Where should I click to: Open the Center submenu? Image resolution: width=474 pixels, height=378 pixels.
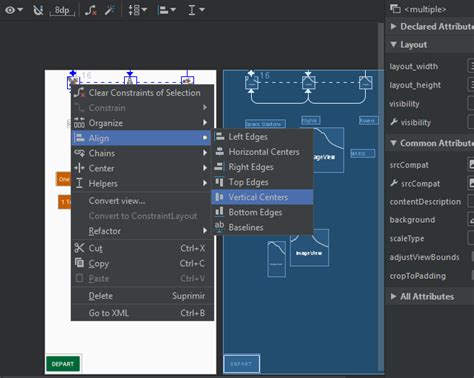coord(142,168)
